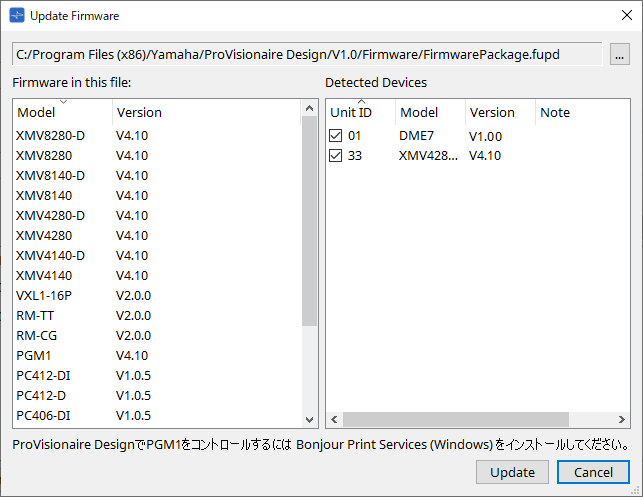Open file browse button with three dots
Viewport: 643px width, 497px height.
[x=620, y=54]
